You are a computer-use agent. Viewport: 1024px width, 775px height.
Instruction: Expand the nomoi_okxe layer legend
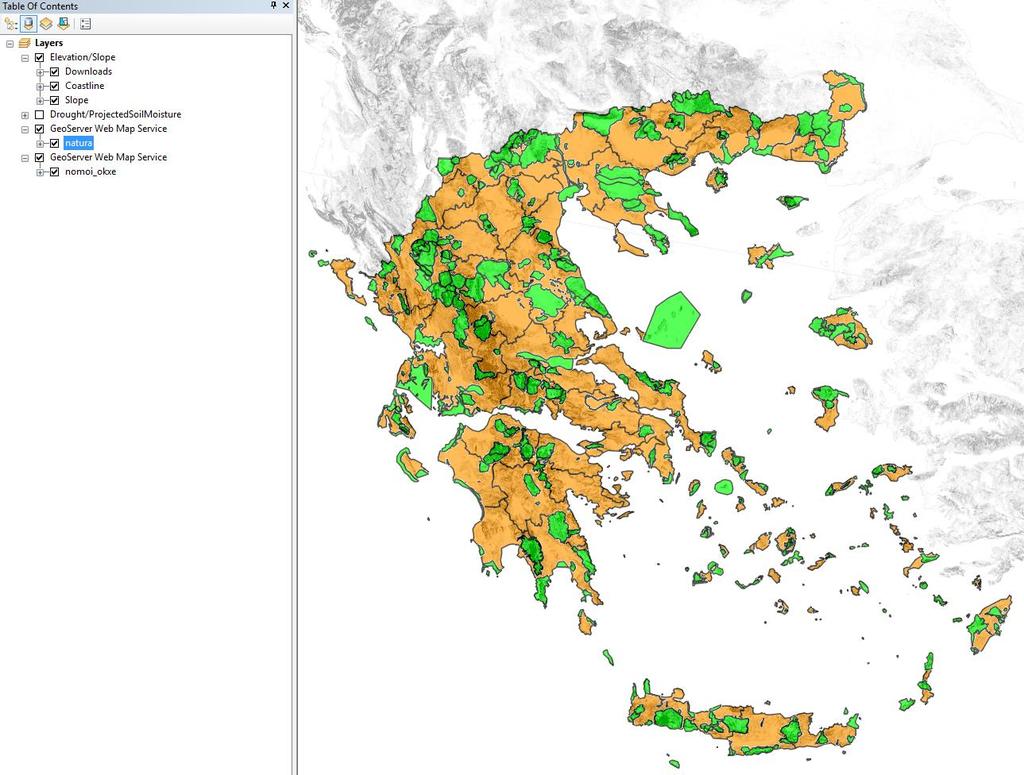[40, 173]
